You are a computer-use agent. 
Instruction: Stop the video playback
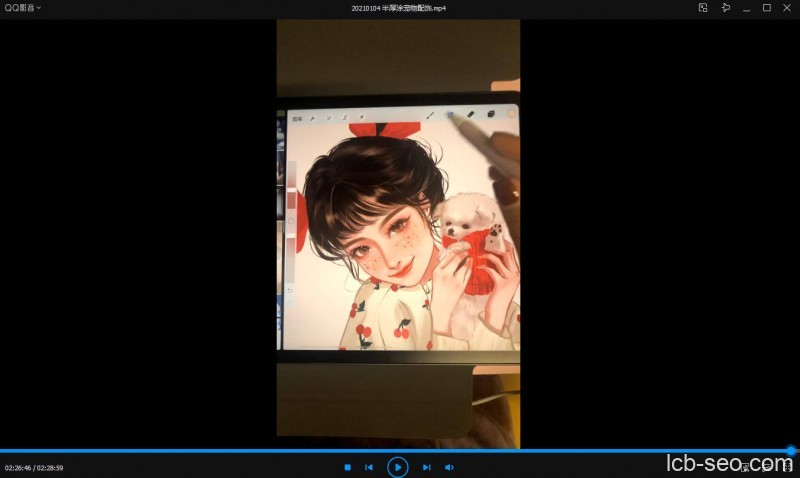(347, 467)
